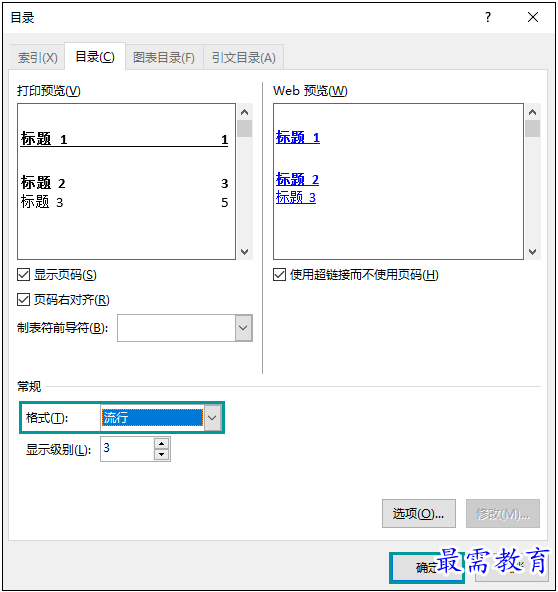Open the 图表目录(F) tab
This screenshot has width=558, height=592.
coord(164,58)
